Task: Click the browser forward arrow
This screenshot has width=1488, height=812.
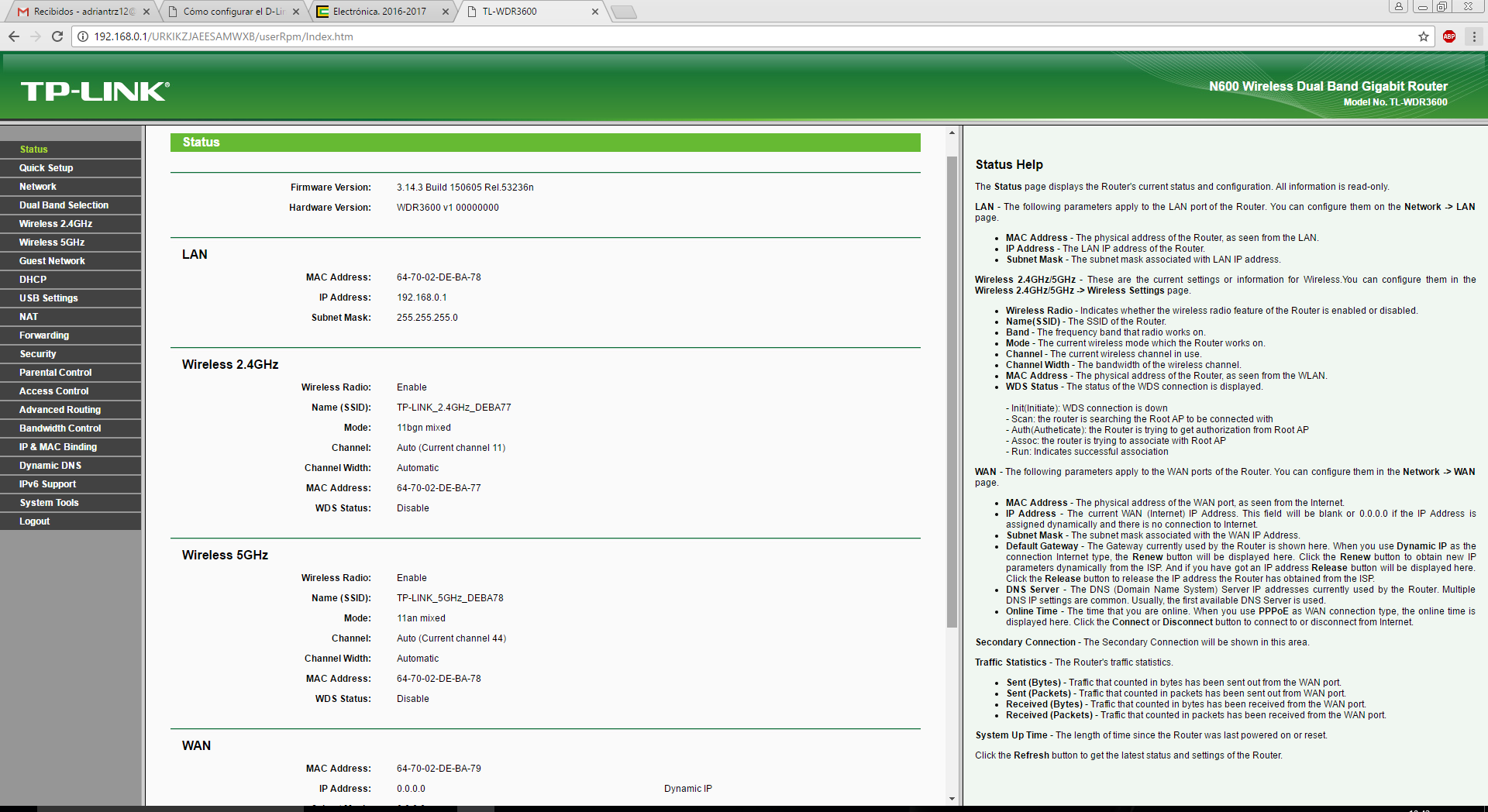Action: pyautogui.click(x=36, y=36)
